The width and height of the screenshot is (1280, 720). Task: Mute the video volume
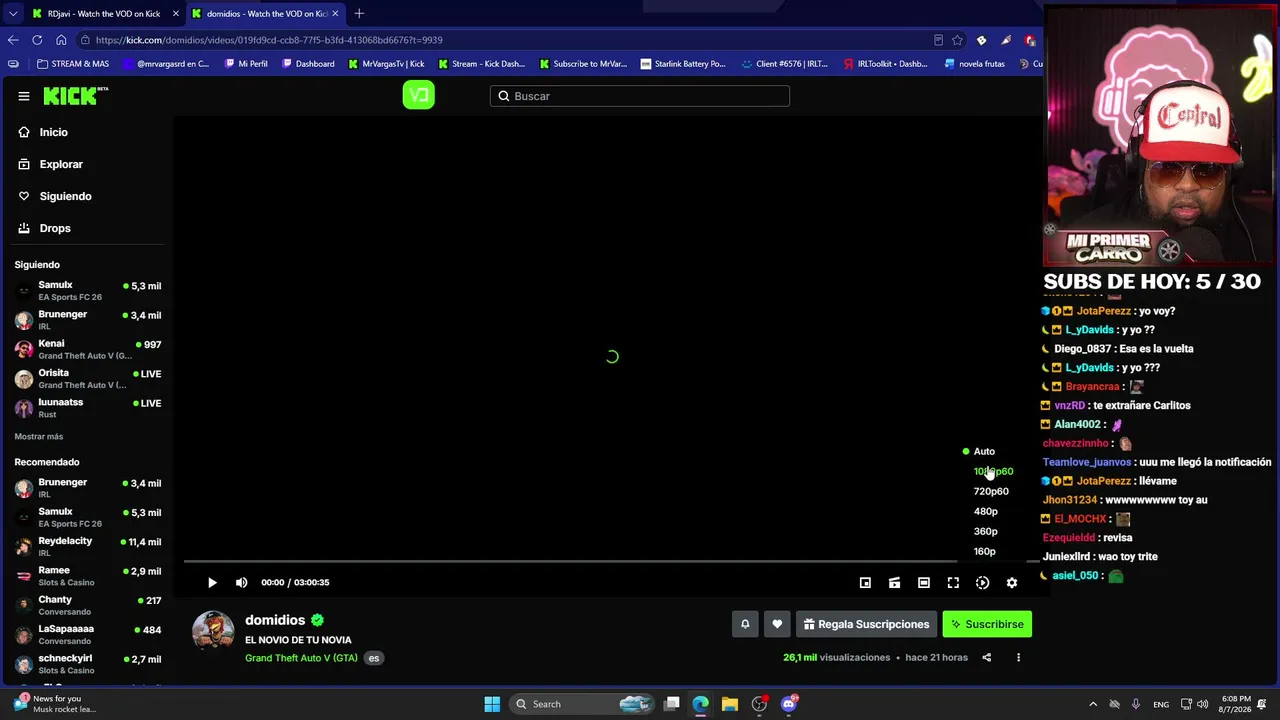(x=241, y=582)
